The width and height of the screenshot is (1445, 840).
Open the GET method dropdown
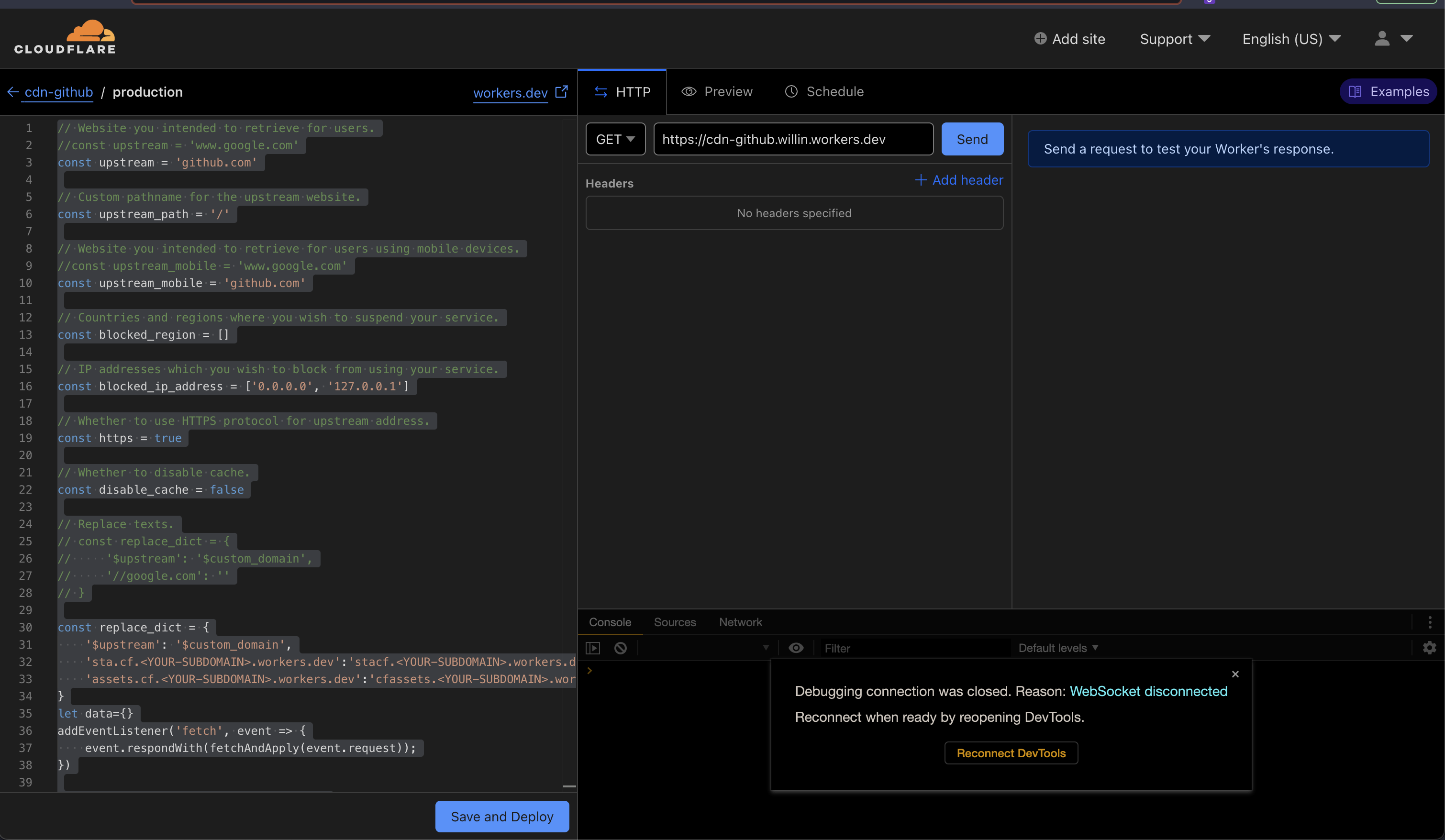click(x=615, y=139)
